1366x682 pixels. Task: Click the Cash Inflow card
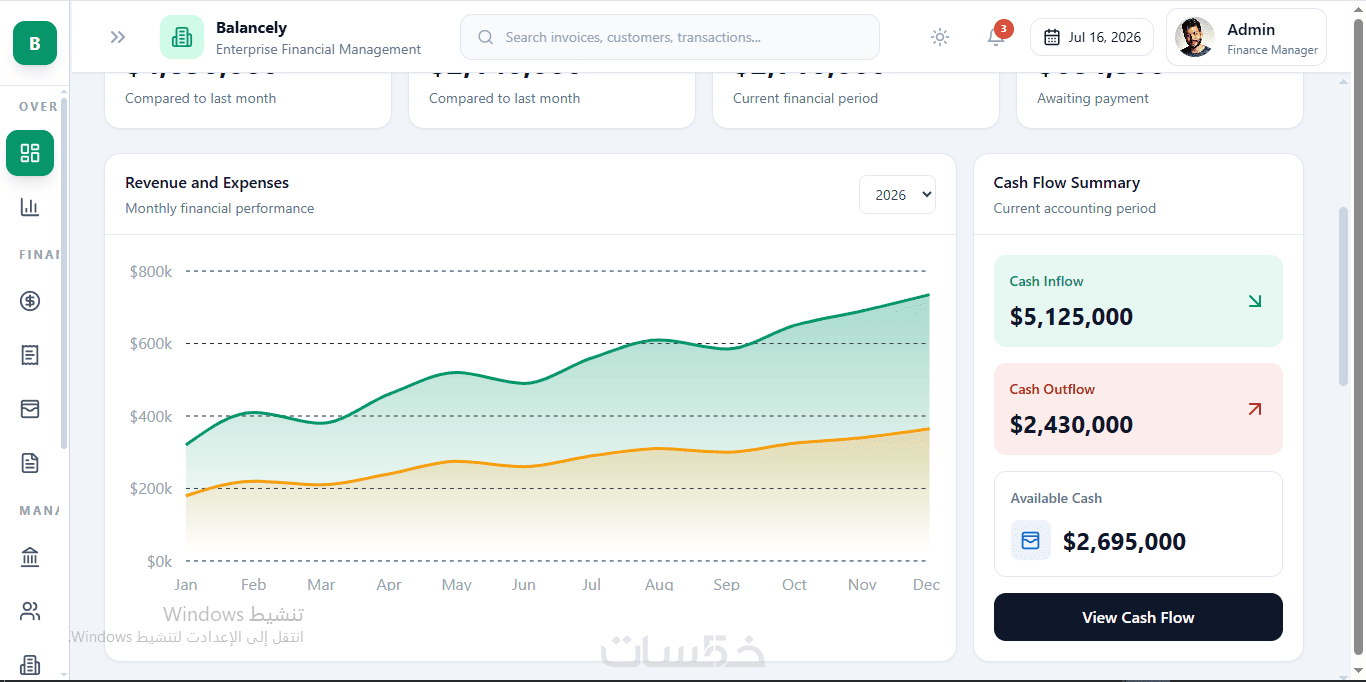point(1138,301)
